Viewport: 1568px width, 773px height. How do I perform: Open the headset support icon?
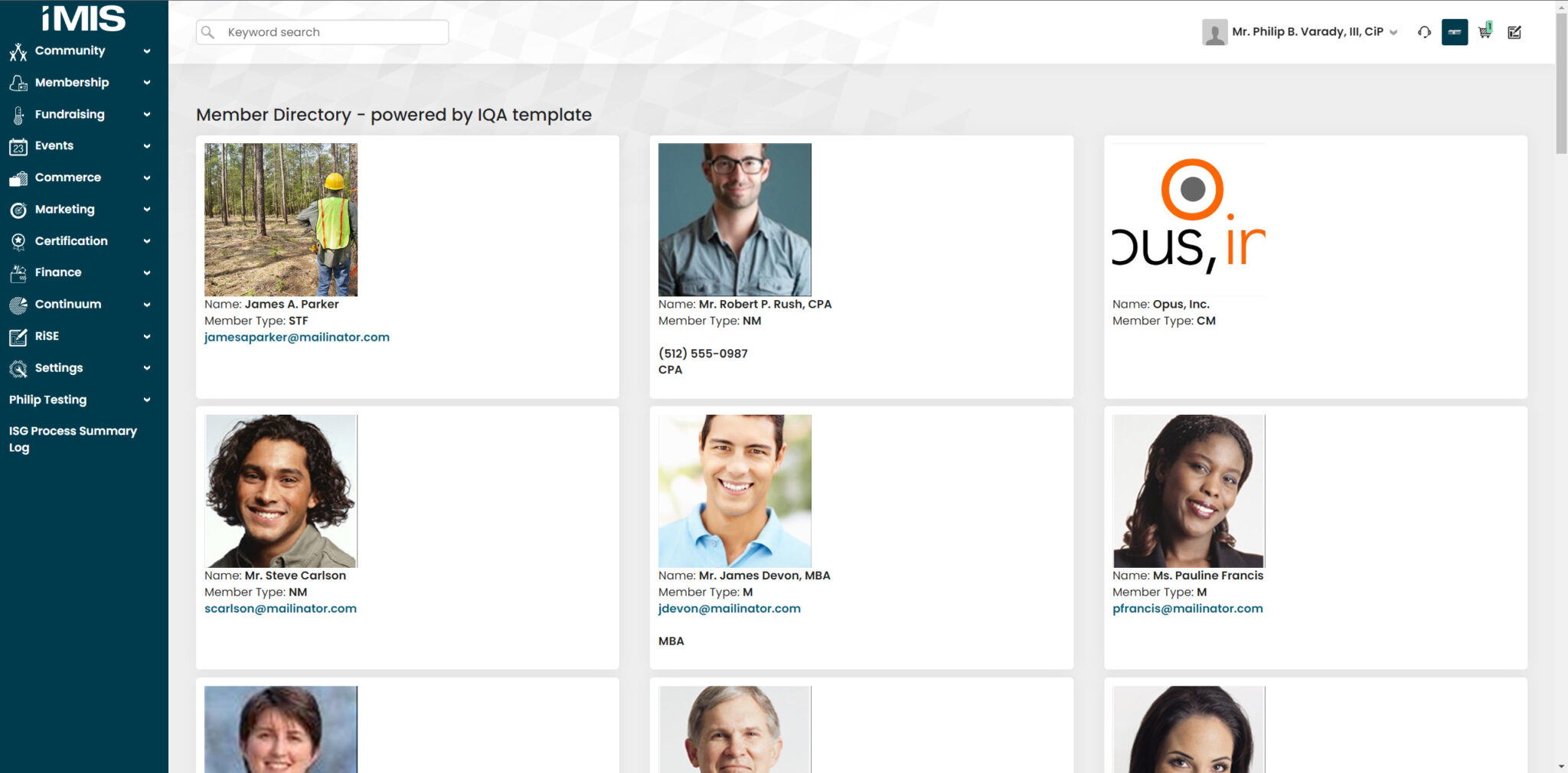1424,32
